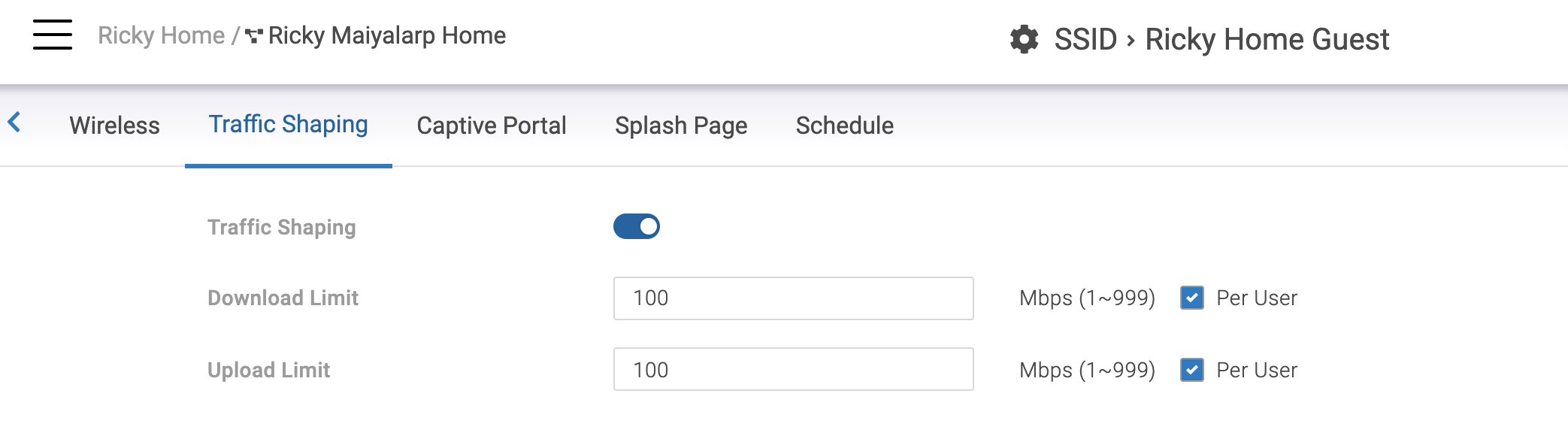
Task: Open the Captive Portal tab
Action: coord(492,126)
